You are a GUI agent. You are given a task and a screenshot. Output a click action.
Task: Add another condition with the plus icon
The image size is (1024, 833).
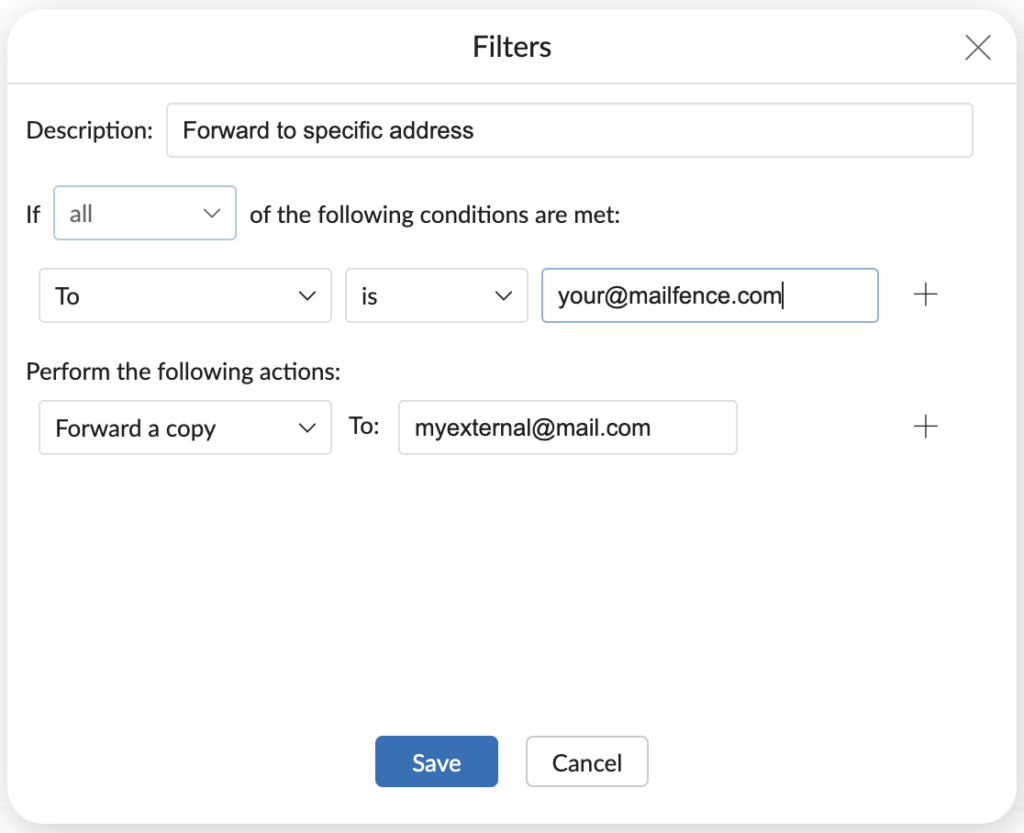(x=926, y=295)
